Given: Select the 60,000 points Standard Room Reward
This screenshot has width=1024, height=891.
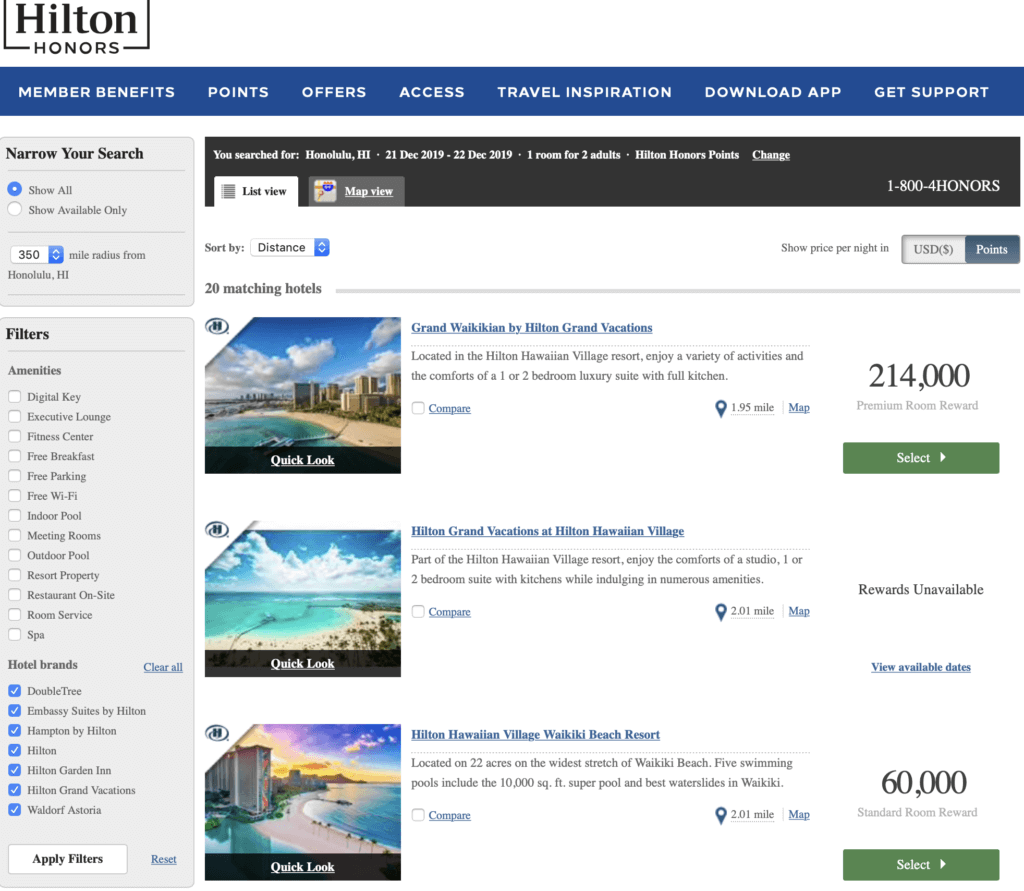Looking at the screenshot, I should [x=921, y=865].
